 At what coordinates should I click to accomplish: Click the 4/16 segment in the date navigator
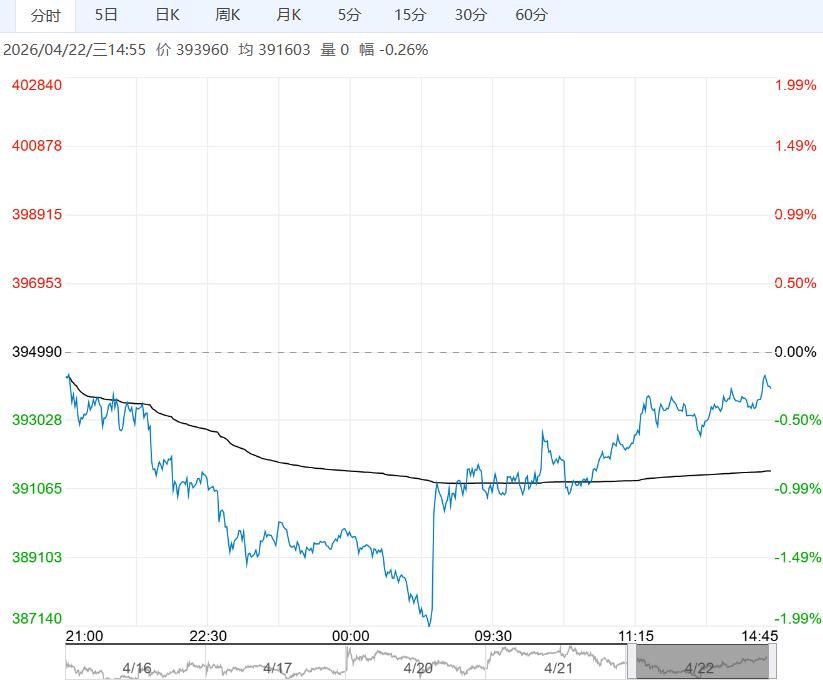[136, 666]
